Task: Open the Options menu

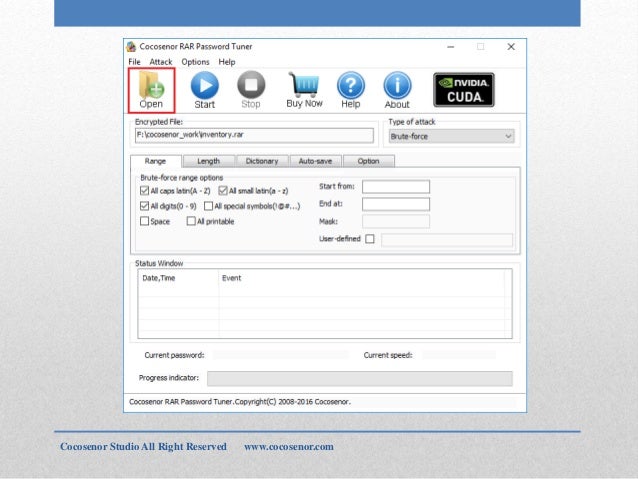Action: pyautogui.click(x=195, y=62)
